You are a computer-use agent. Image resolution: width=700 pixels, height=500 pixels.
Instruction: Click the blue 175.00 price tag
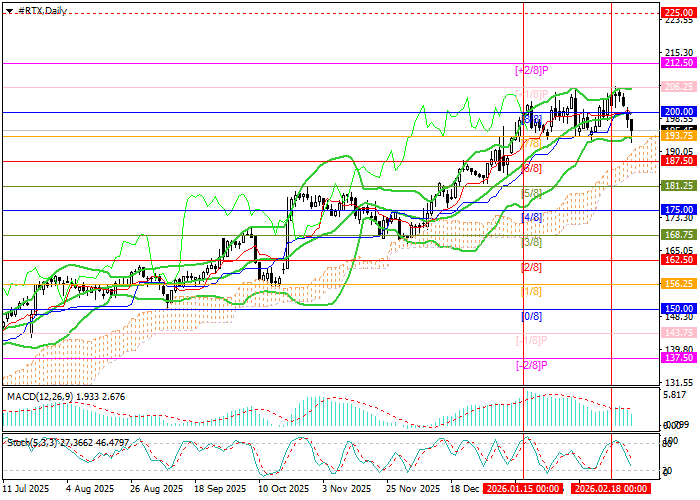pyautogui.click(x=679, y=210)
